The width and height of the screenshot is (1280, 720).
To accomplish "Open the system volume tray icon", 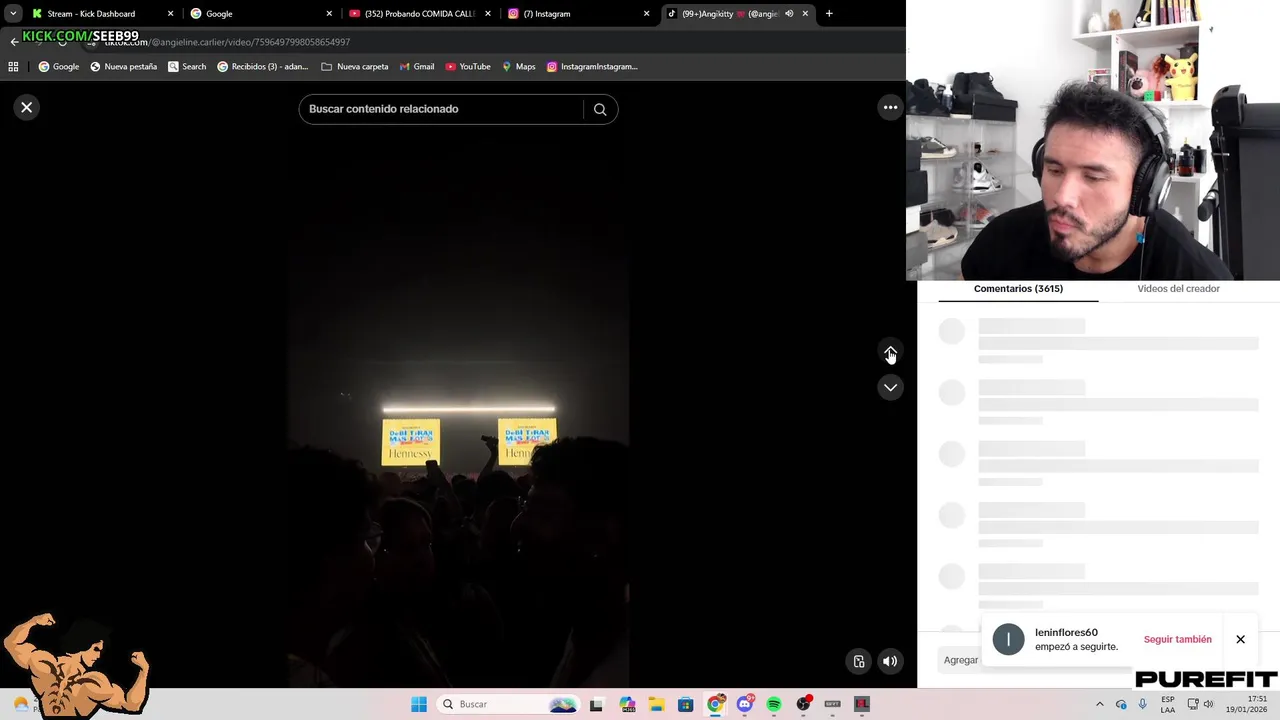I will point(1208,704).
